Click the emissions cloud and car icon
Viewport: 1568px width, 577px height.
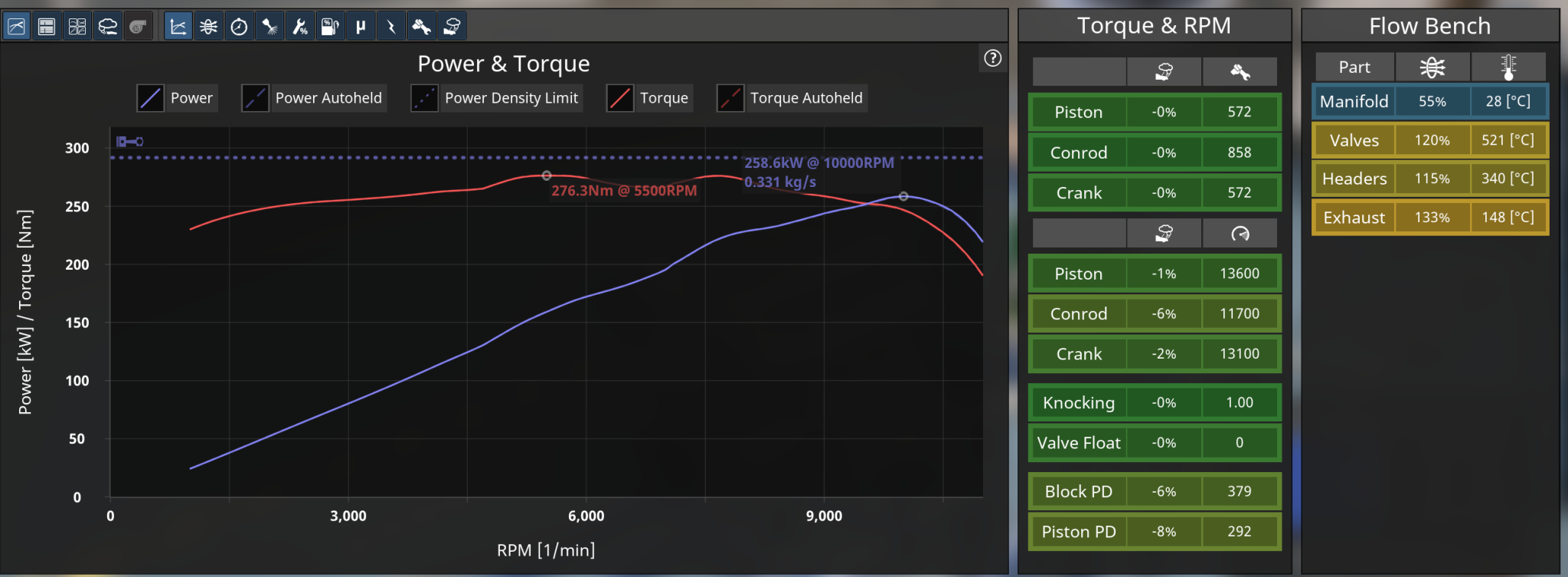[x=108, y=27]
